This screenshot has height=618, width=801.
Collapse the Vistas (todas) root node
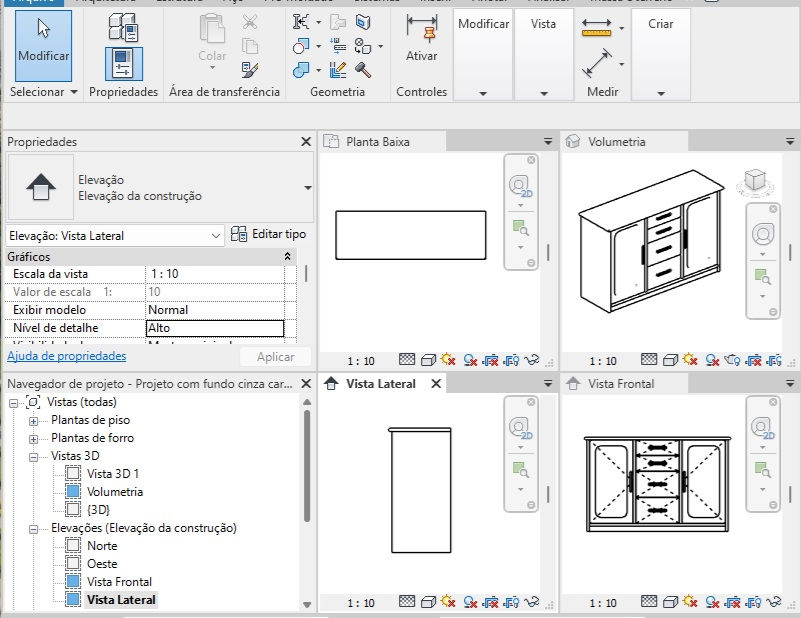click(14, 403)
